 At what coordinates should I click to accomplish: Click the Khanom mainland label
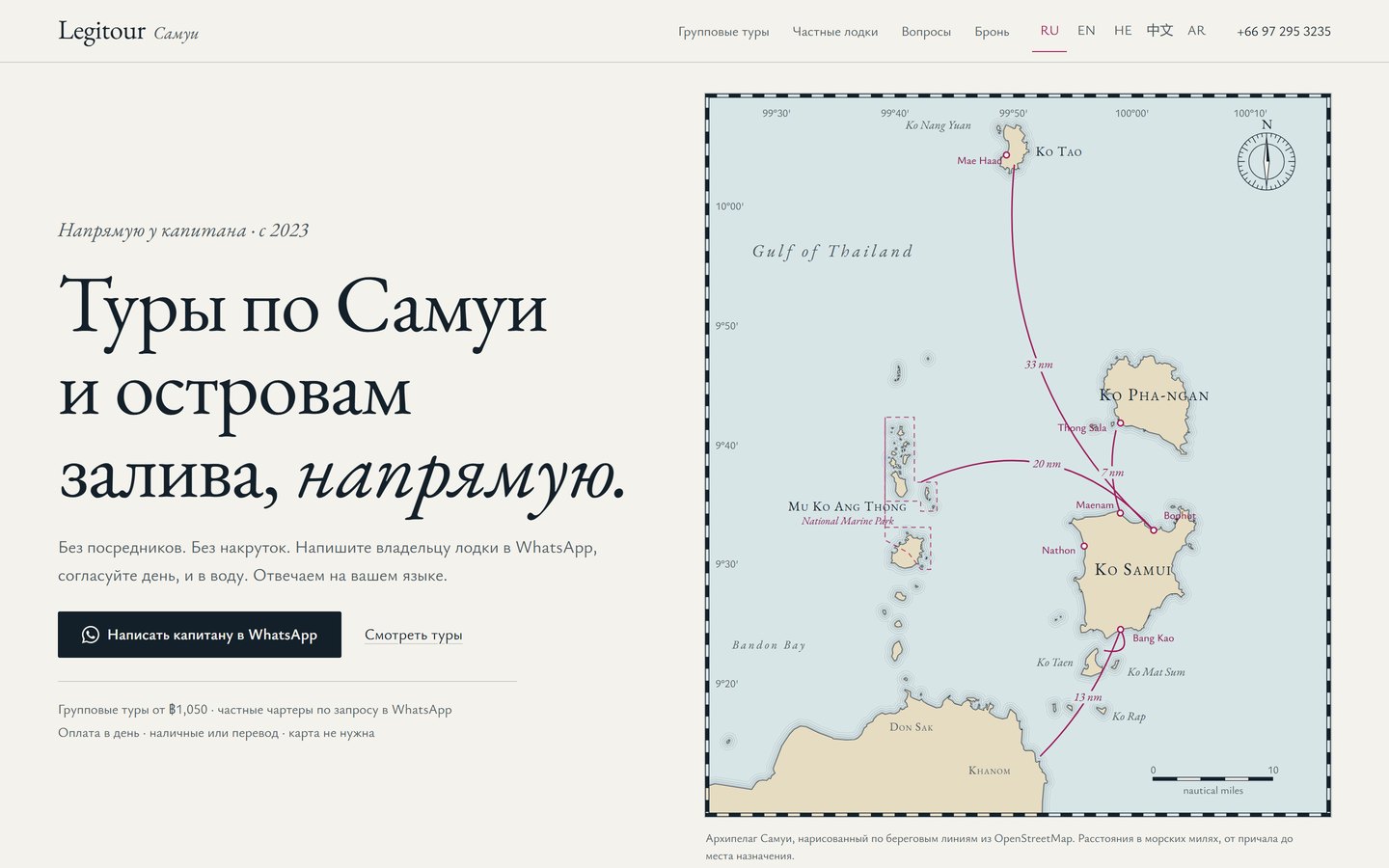point(990,771)
